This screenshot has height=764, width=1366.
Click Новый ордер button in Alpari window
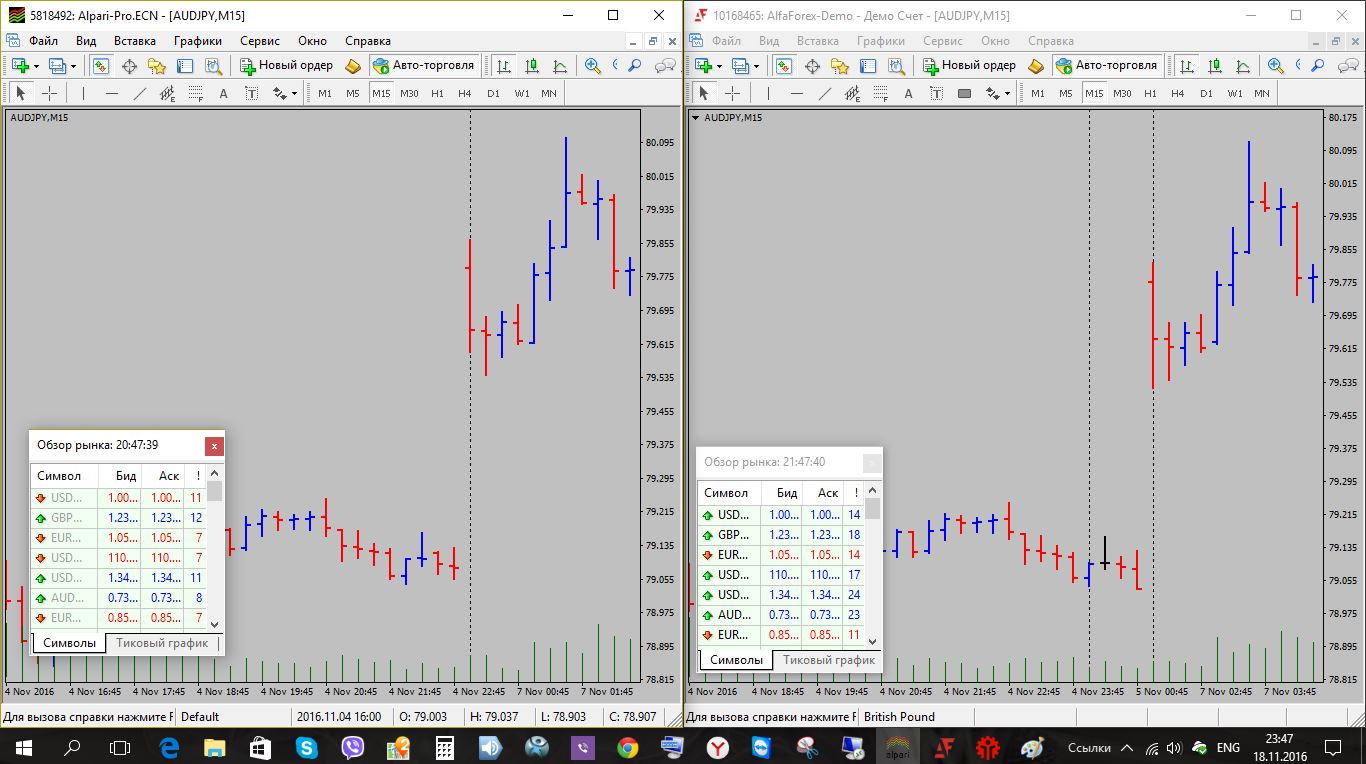287,65
